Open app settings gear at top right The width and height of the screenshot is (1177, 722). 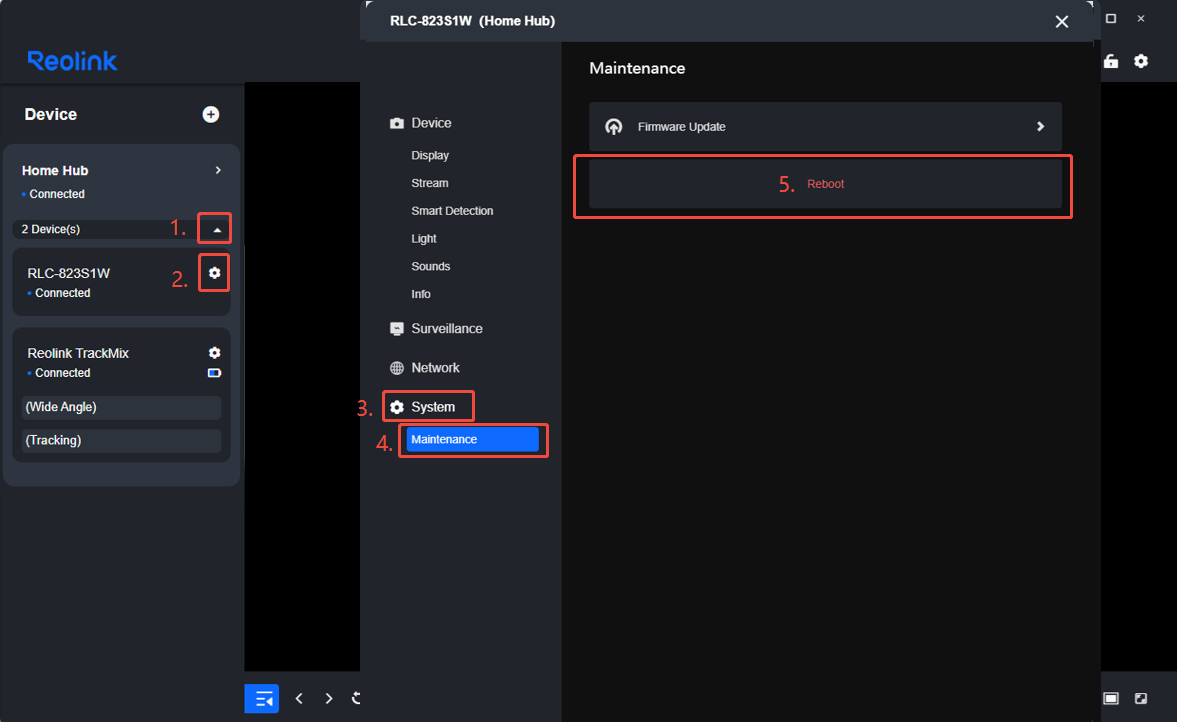(x=1141, y=62)
